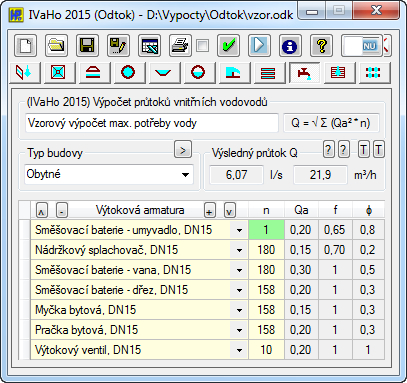
Task: Click Save As floppy with pencil icon
Action: tap(118, 45)
